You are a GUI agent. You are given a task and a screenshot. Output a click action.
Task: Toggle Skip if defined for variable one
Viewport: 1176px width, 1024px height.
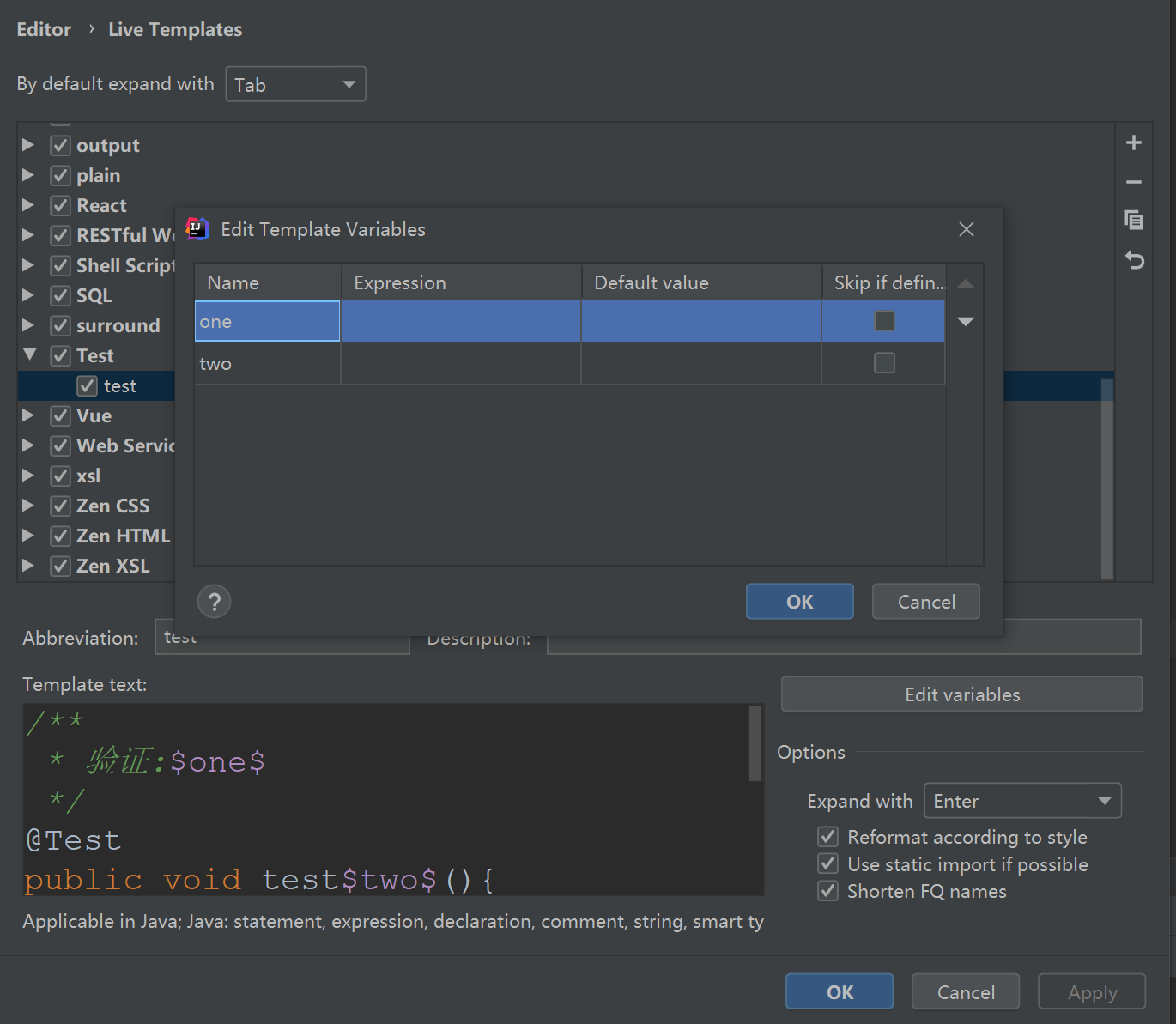click(x=884, y=321)
